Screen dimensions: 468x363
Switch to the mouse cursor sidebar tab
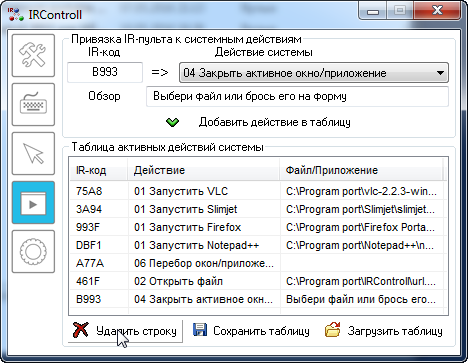point(33,154)
